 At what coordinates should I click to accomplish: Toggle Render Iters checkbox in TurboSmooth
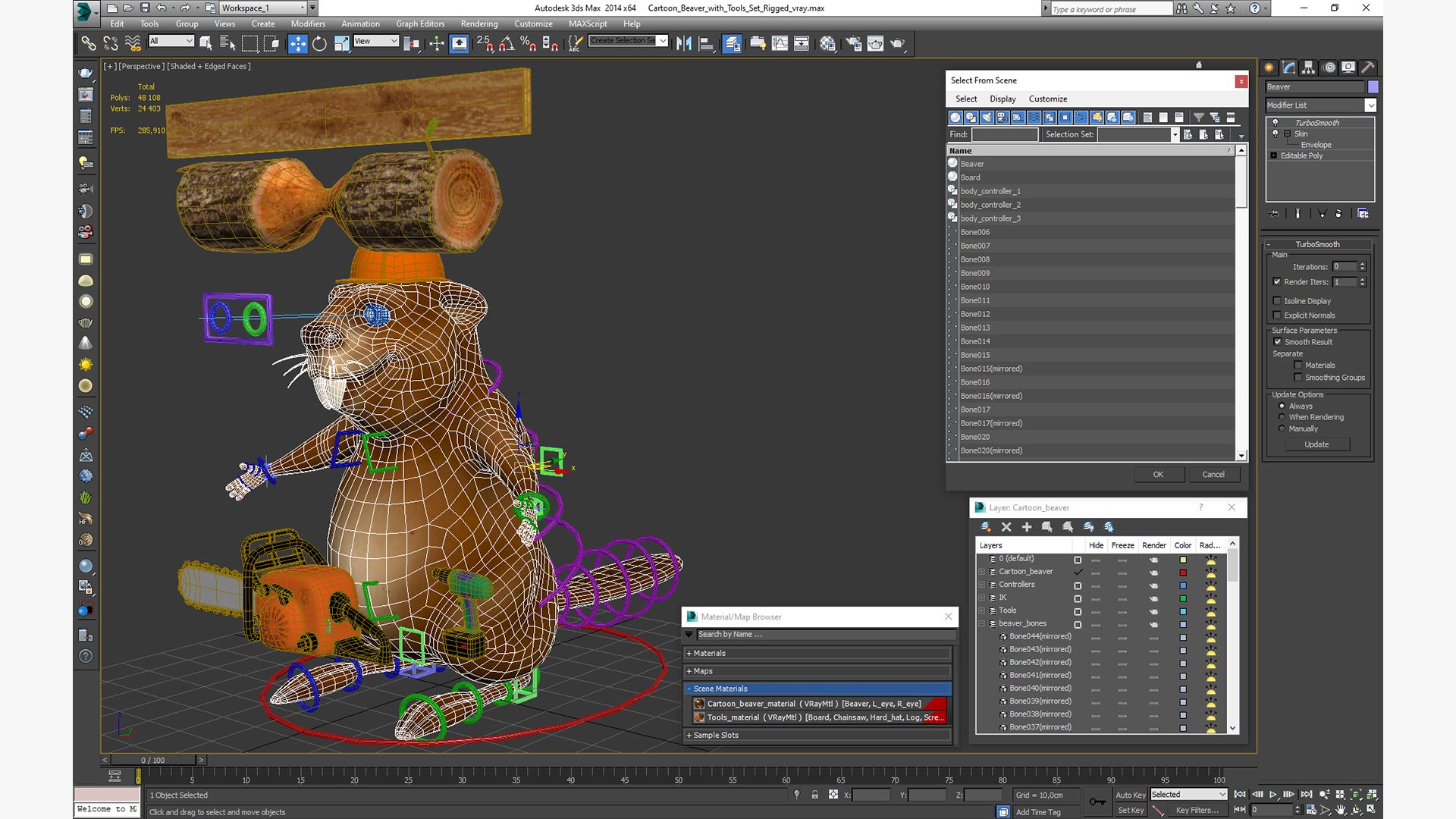(1277, 281)
